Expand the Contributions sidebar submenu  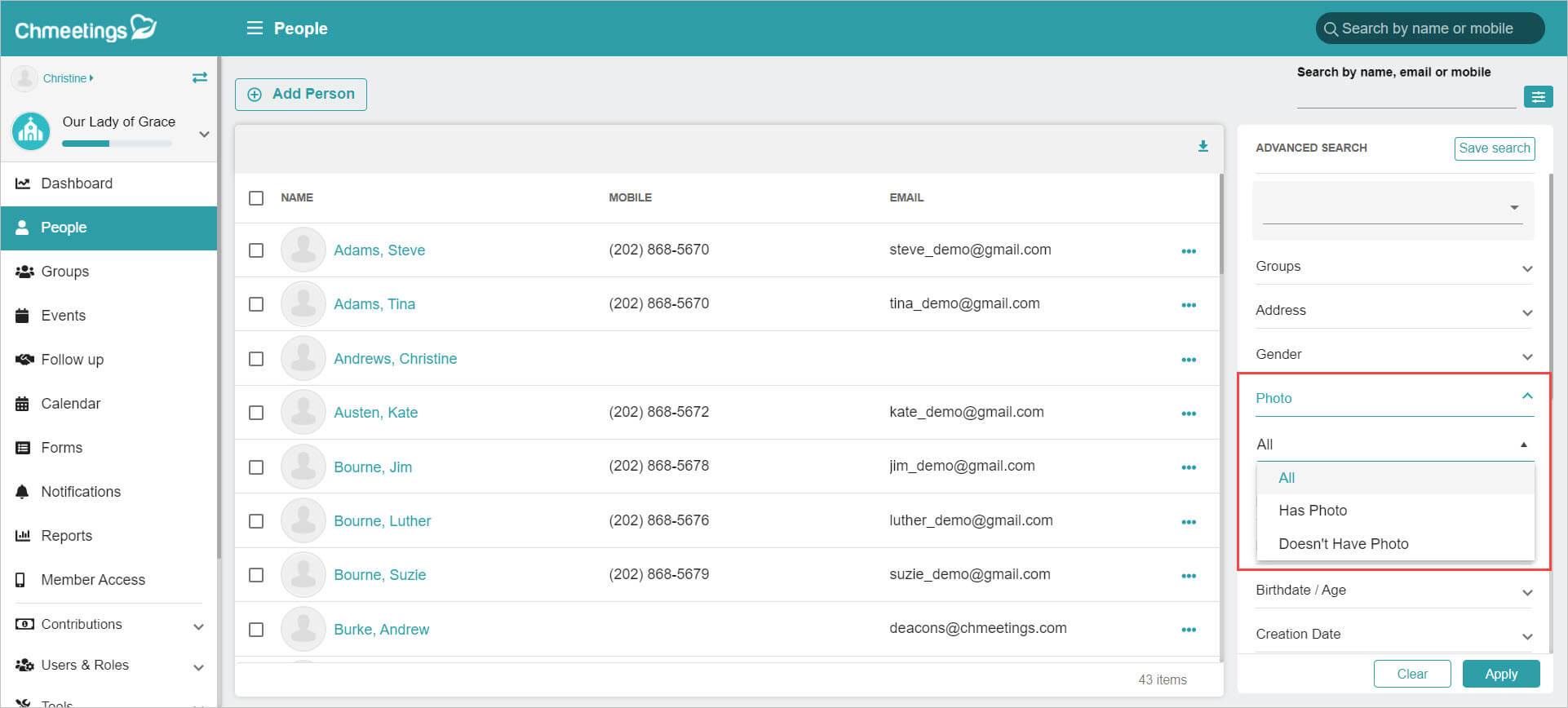pyautogui.click(x=198, y=626)
